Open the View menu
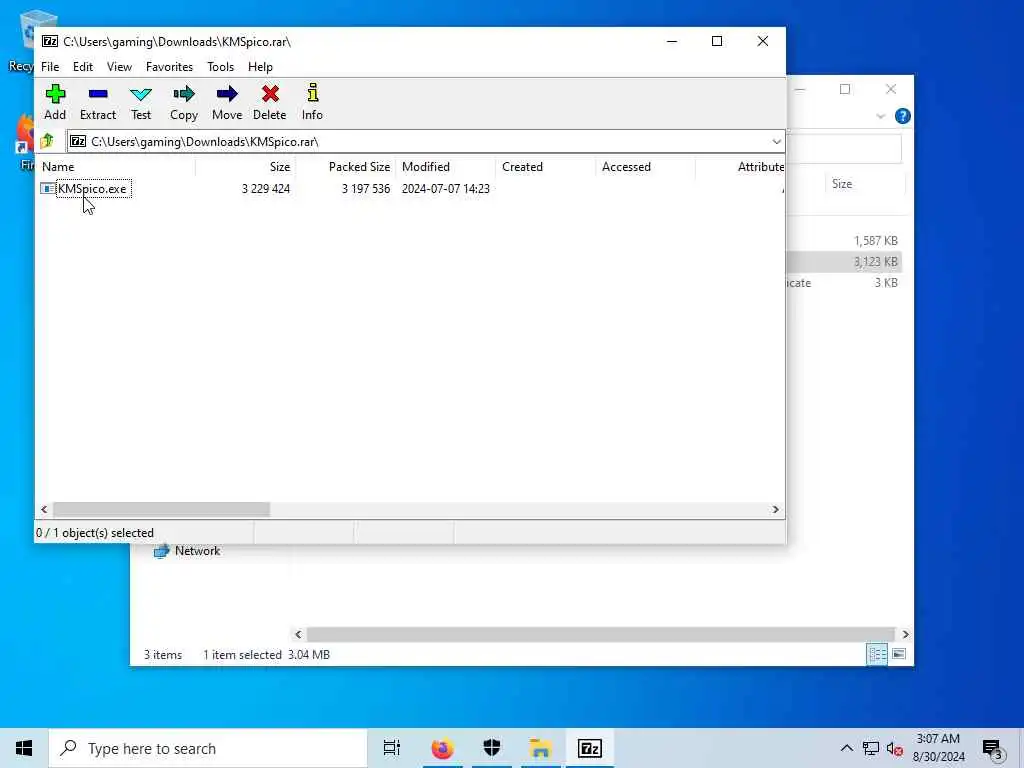This screenshot has height=768, width=1024. pyautogui.click(x=120, y=67)
